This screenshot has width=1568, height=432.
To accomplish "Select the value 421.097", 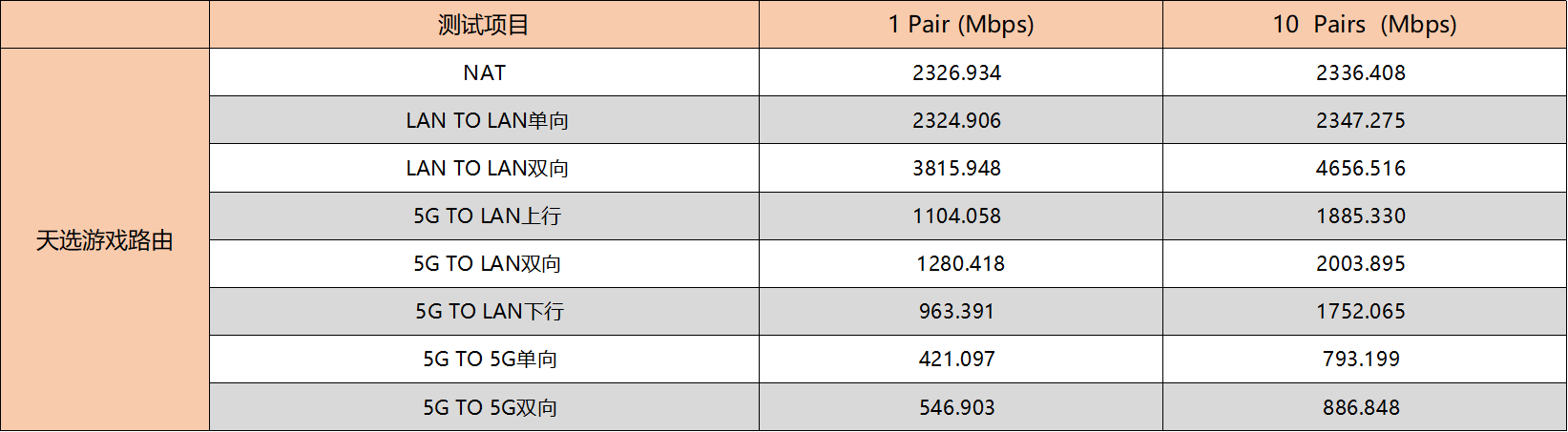I will (957, 359).
